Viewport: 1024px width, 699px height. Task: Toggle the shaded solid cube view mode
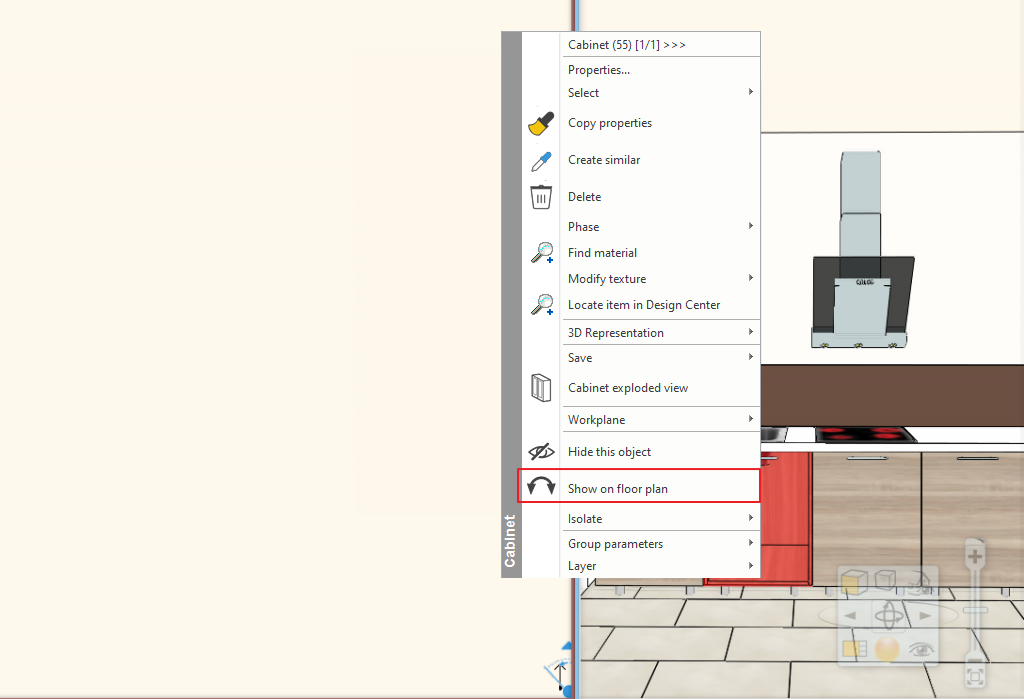point(852,582)
